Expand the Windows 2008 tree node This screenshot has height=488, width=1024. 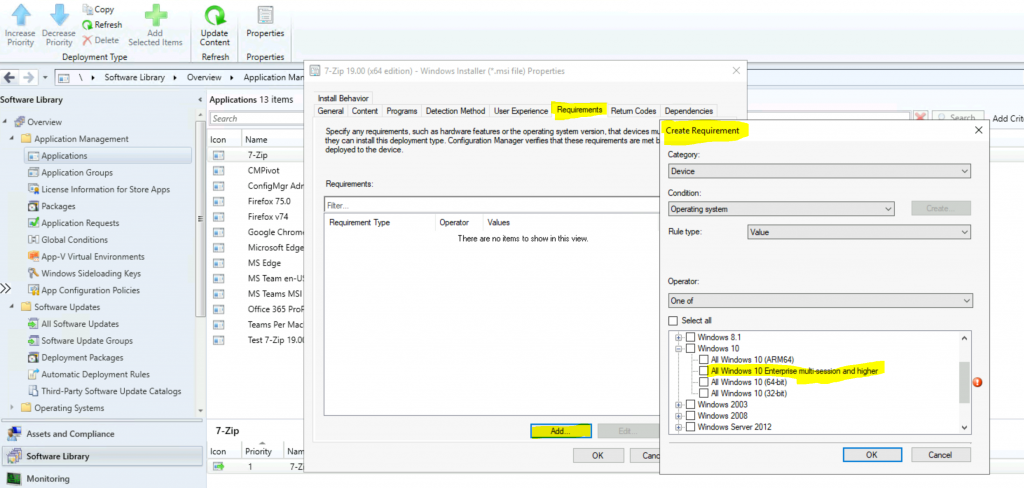(679, 416)
